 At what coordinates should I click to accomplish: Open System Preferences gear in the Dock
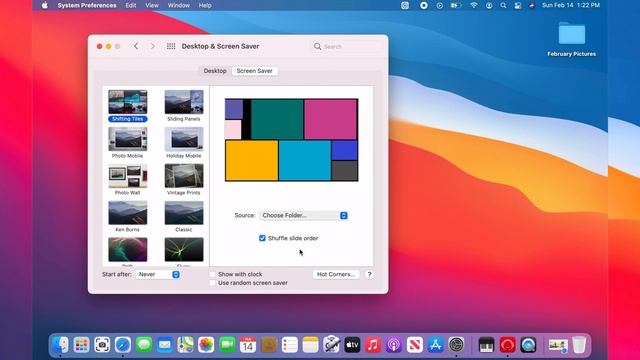point(456,345)
